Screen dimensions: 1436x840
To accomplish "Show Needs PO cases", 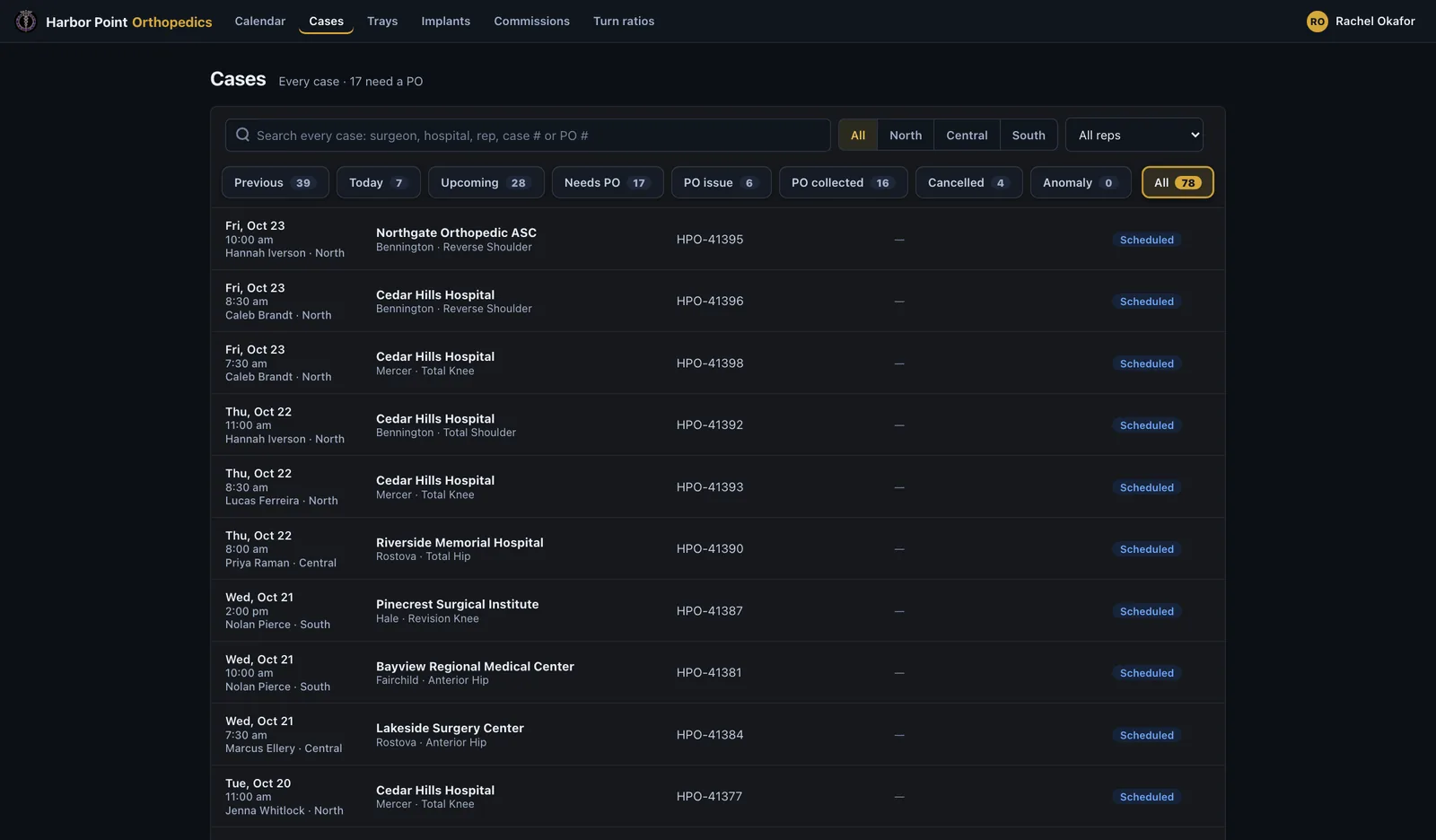I will [608, 182].
